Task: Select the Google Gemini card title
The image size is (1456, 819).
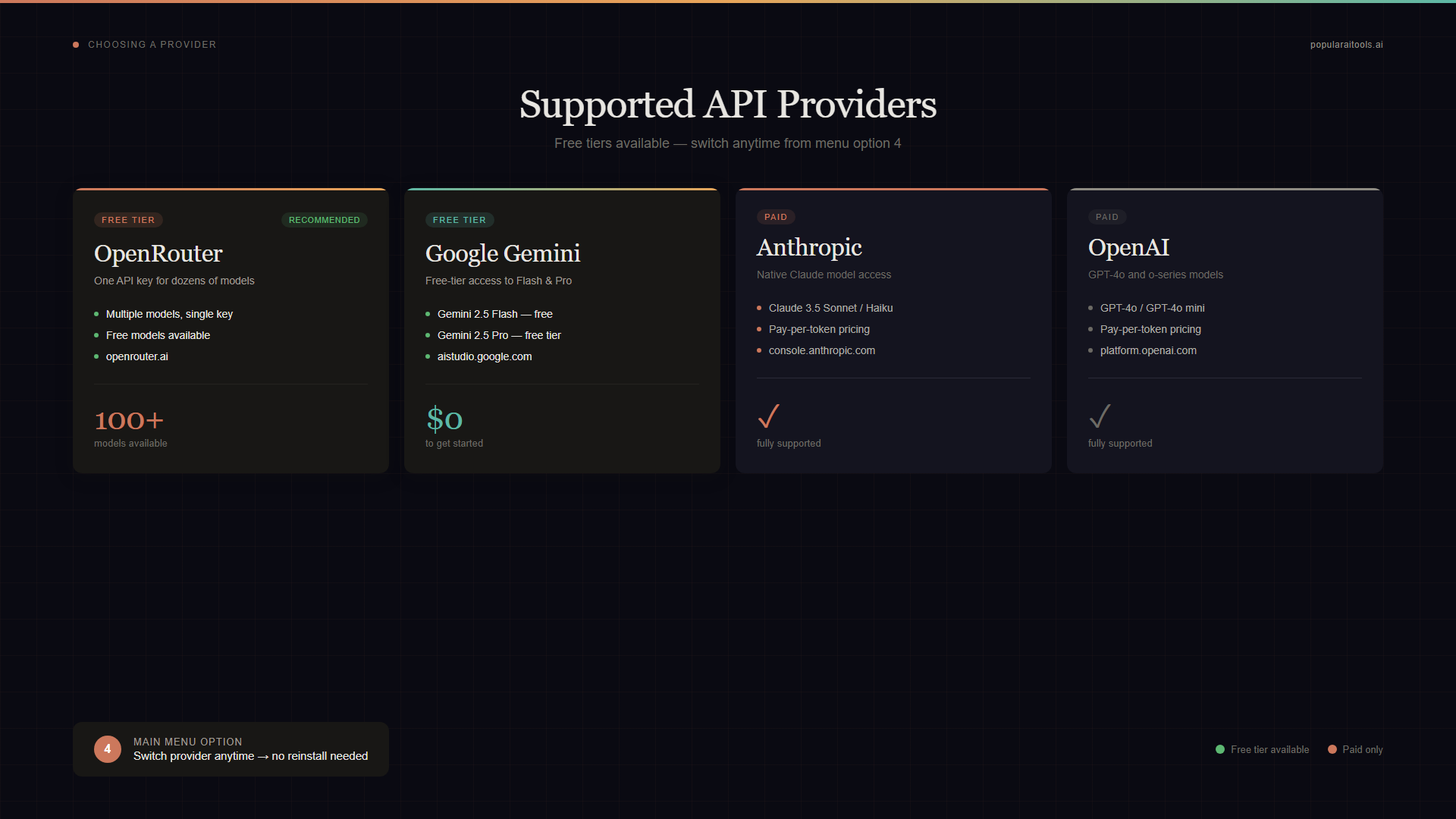Action: click(503, 253)
